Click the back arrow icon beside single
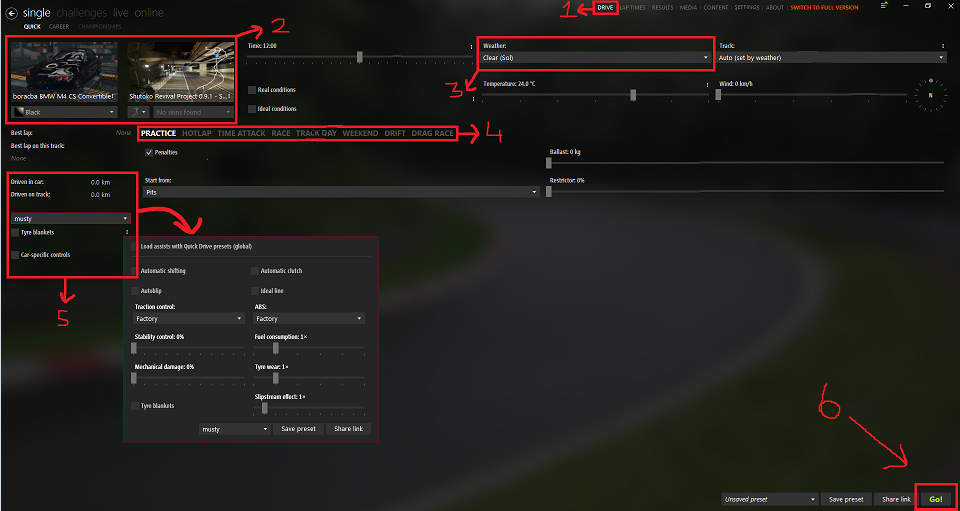The width and height of the screenshot is (960, 511). tap(11, 12)
